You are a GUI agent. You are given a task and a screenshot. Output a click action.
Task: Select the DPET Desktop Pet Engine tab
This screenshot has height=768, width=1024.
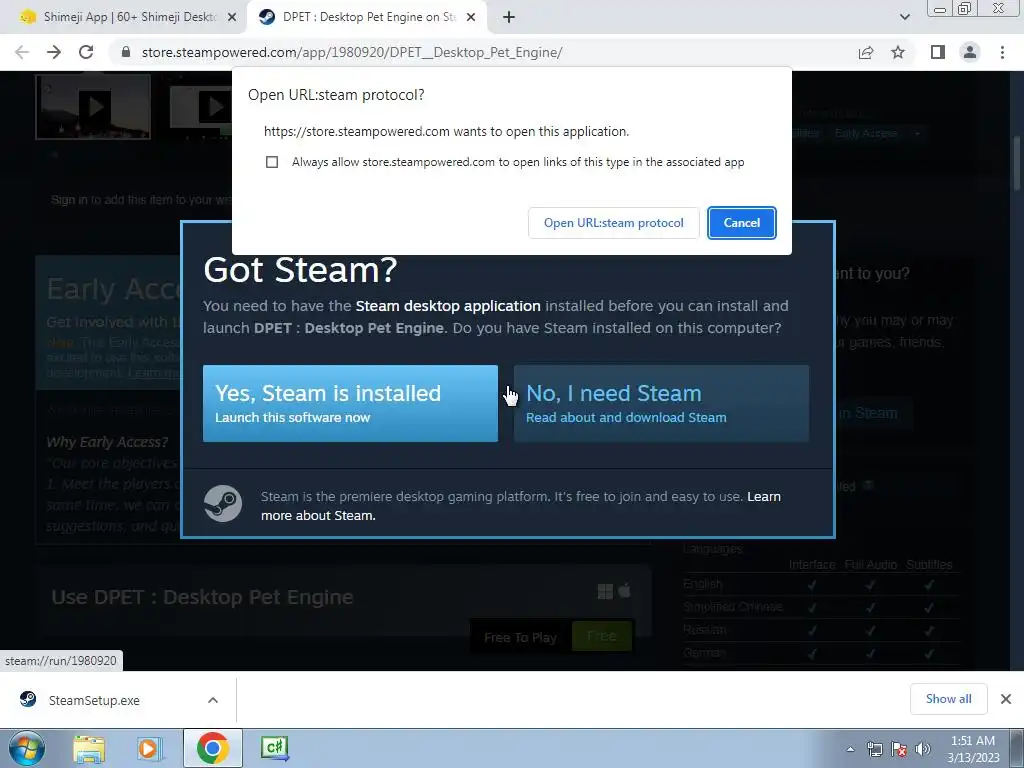click(369, 17)
